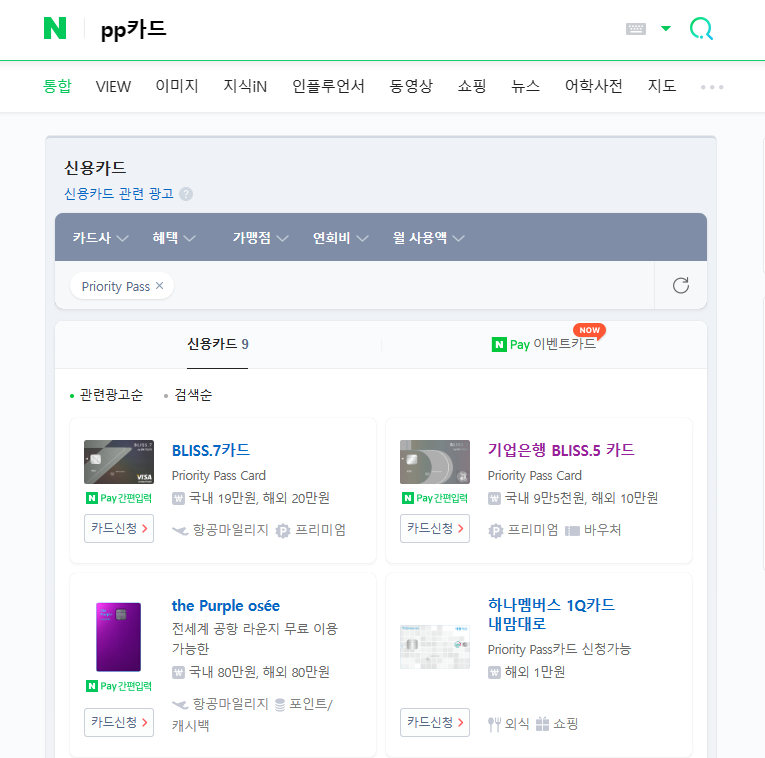Open the 인플루언서 tab
This screenshot has height=758, width=765.
tap(328, 86)
